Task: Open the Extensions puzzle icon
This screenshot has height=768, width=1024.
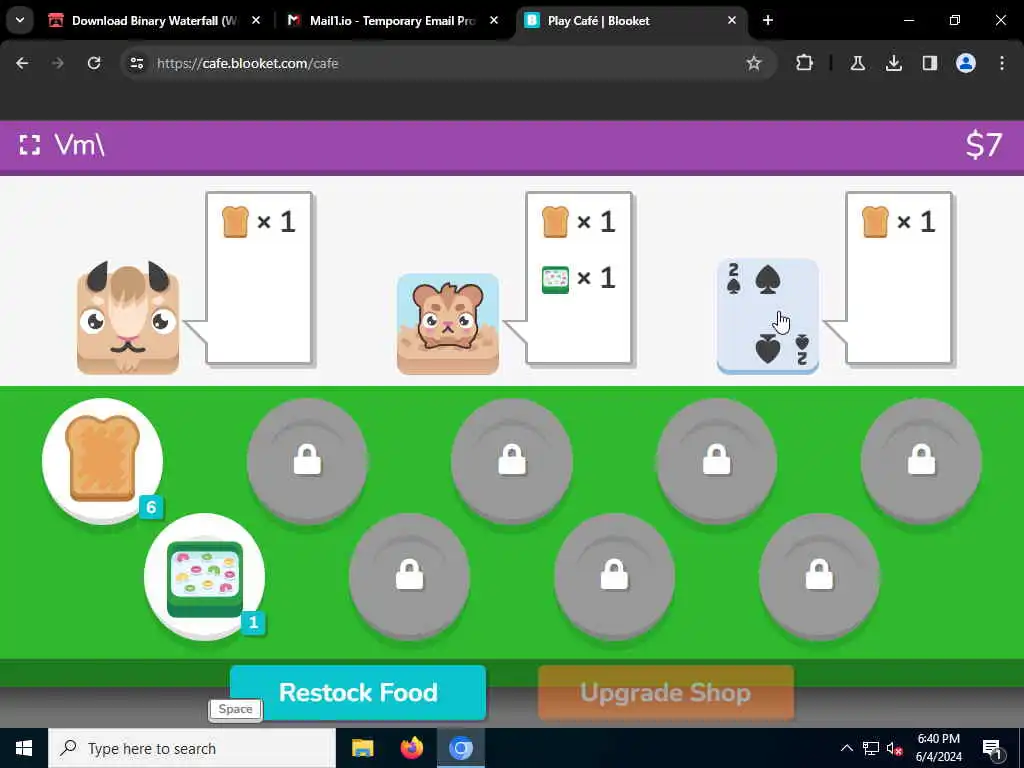Action: tap(805, 63)
